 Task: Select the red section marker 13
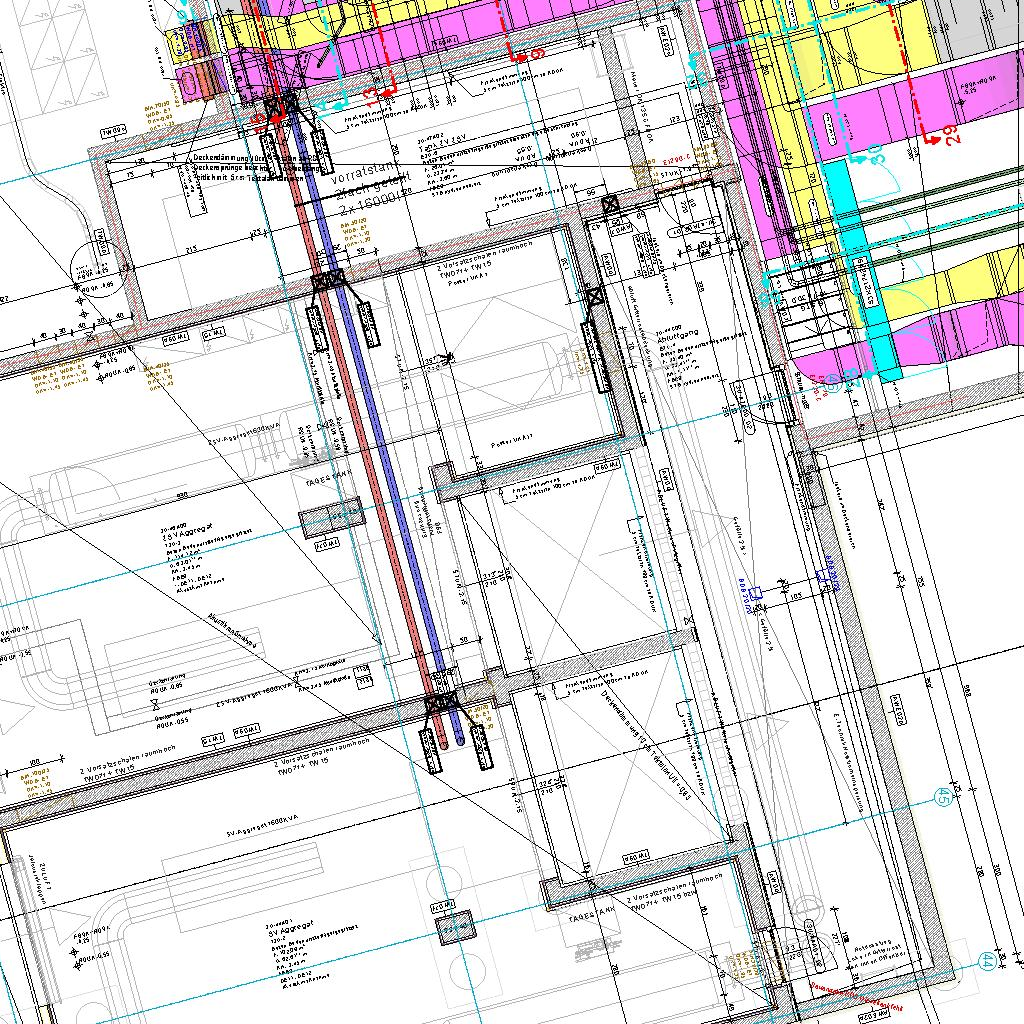point(370,94)
